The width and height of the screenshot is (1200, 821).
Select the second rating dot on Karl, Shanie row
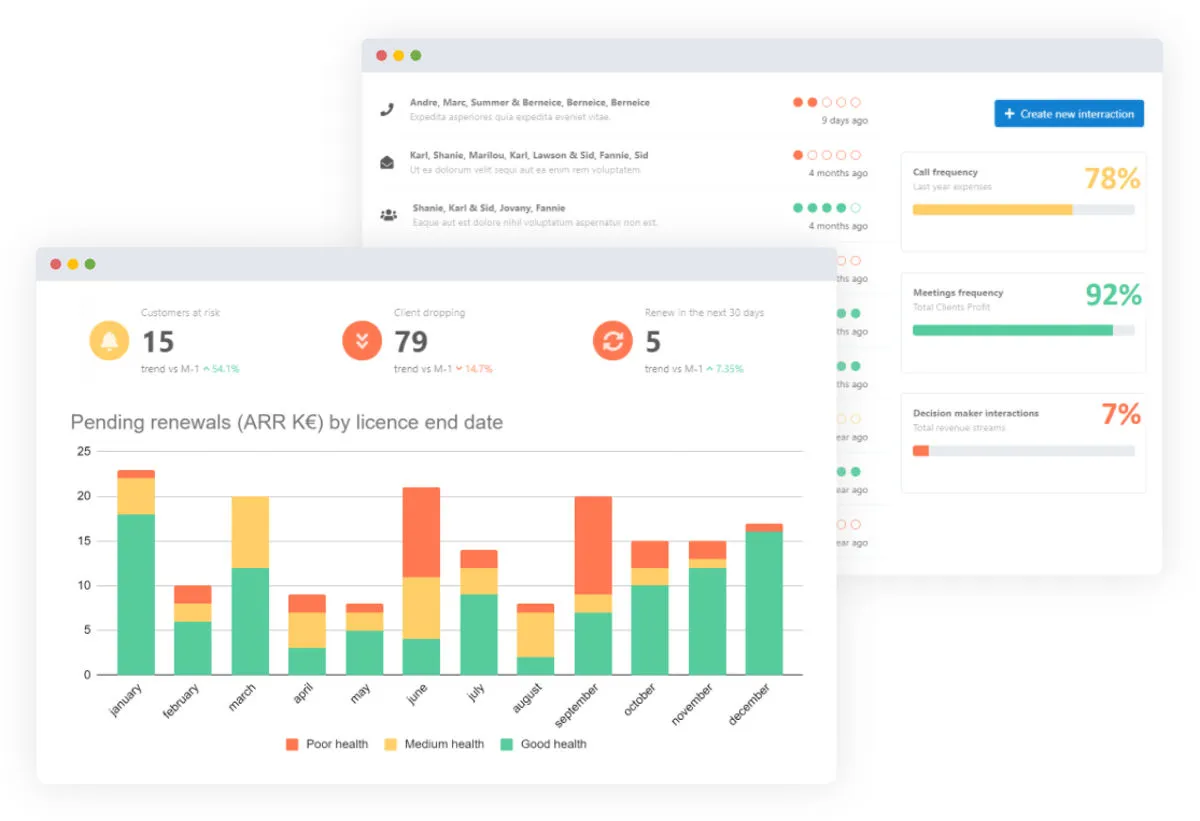pos(812,155)
